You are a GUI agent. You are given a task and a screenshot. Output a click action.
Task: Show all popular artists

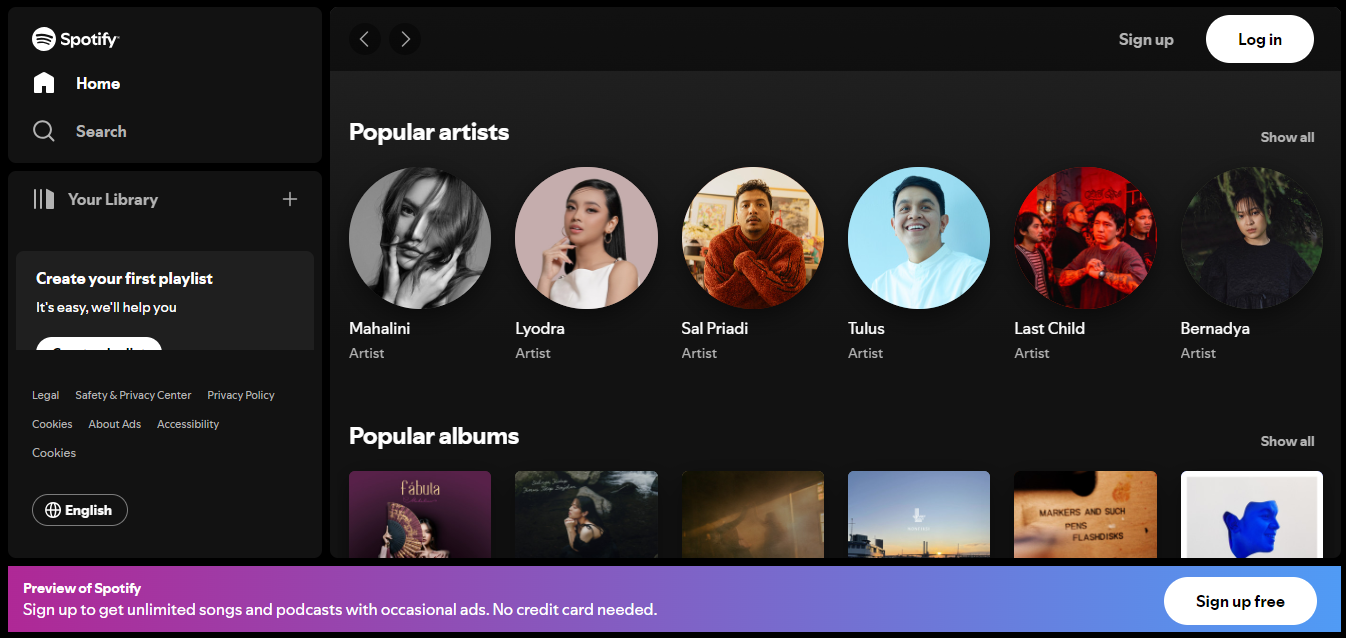tap(1287, 137)
